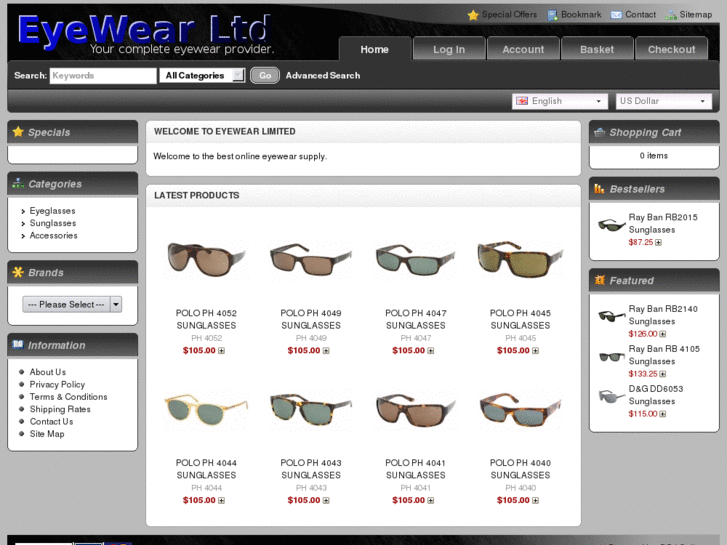Click the Bookmark icon in header

552,15
